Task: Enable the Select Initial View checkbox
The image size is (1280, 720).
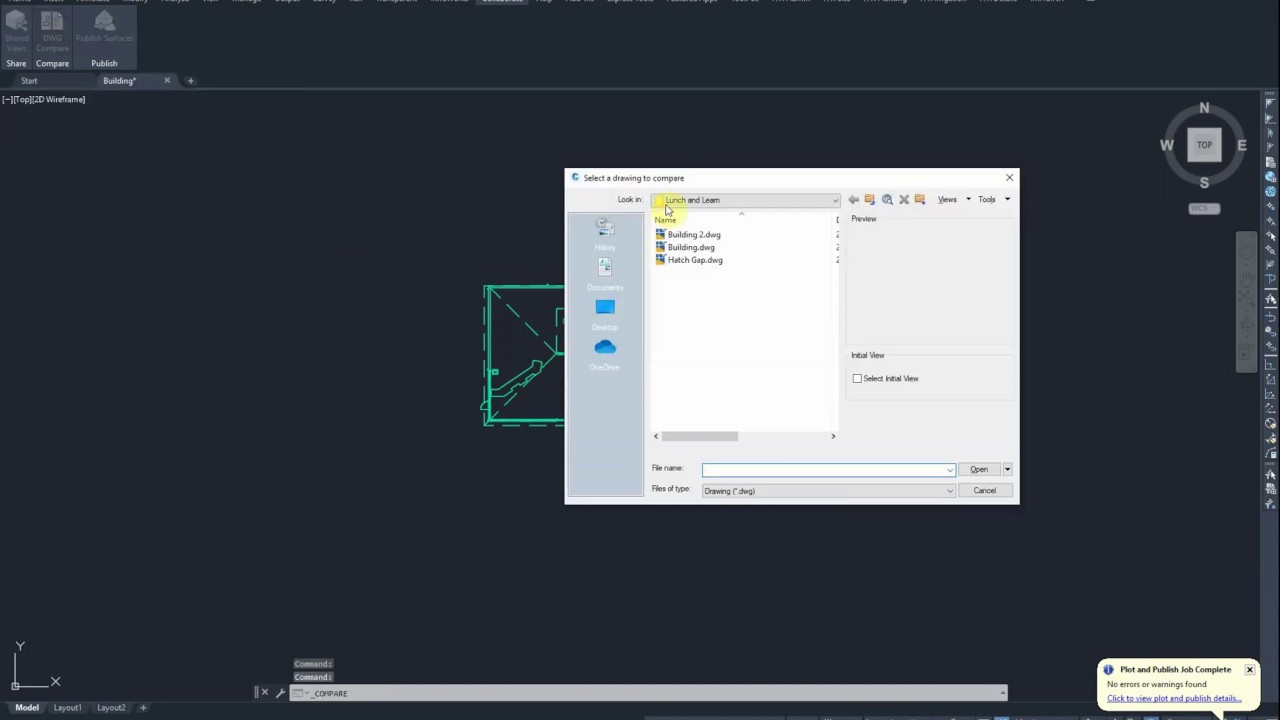Action: [x=857, y=379]
